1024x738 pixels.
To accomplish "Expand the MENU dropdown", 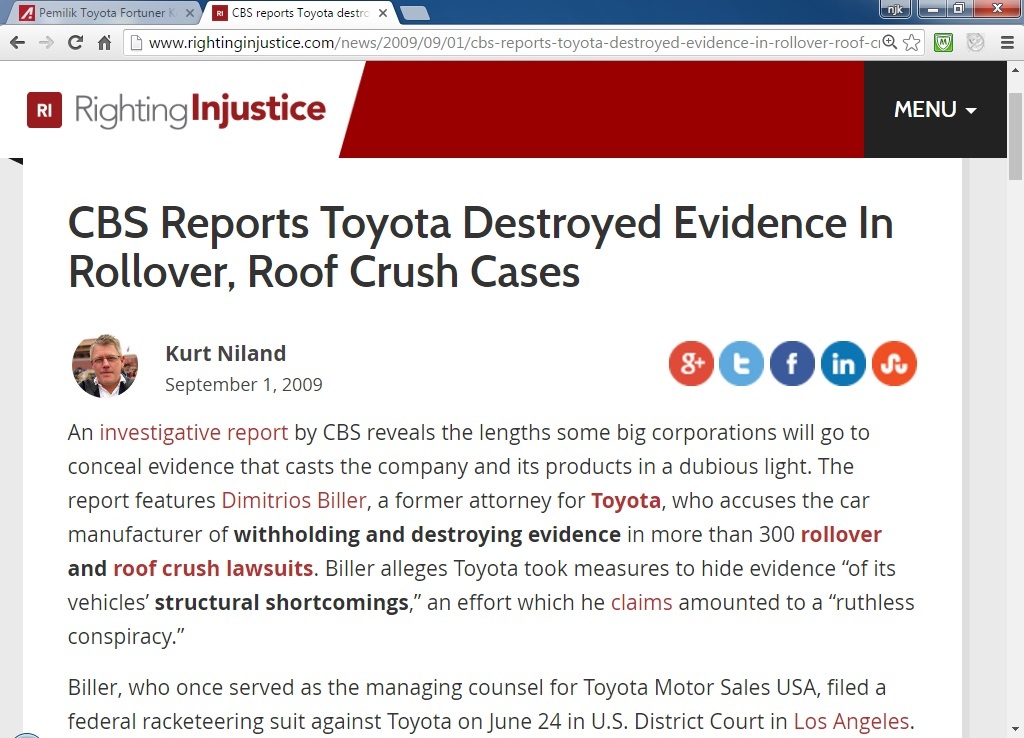I will pos(935,109).
